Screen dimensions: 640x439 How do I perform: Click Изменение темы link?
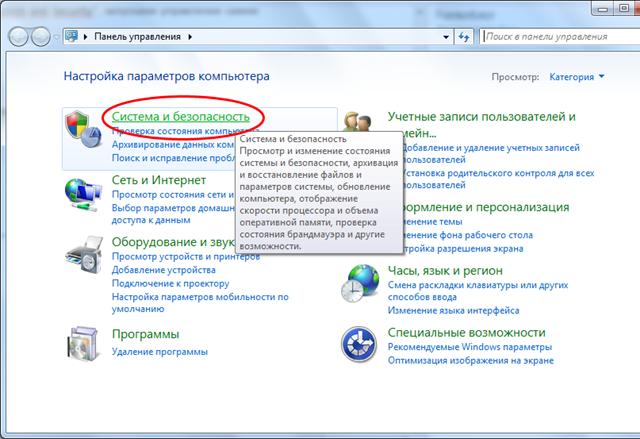pos(433,222)
